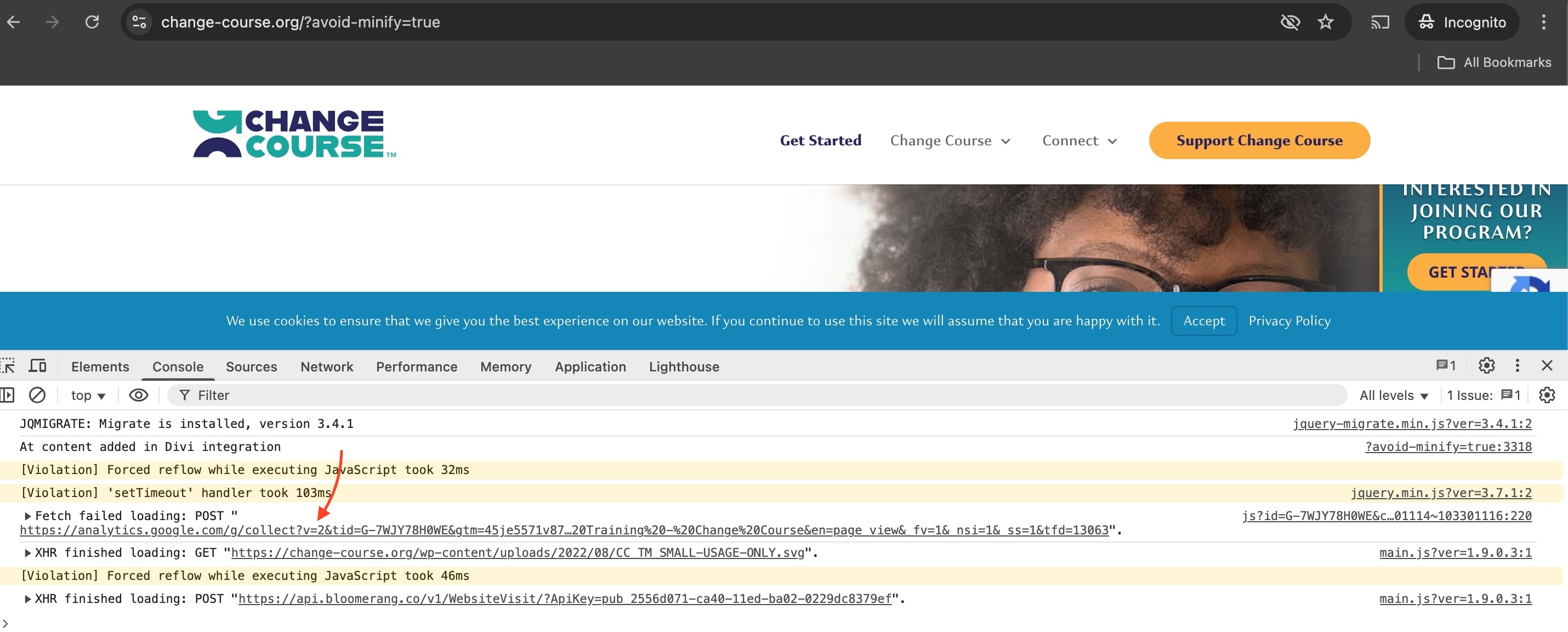Click the inspect element picker icon
Screen dimensions: 1568x632
pos(7,366)
